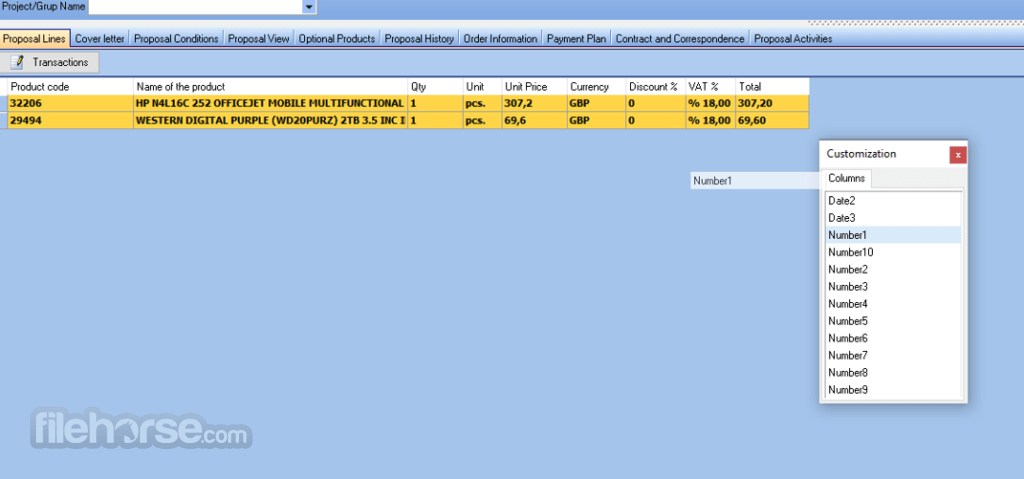Select Number7 in the columns list
Image resolution: width=1024 pixels, height=479 pixels.
[x=893, y=355]
